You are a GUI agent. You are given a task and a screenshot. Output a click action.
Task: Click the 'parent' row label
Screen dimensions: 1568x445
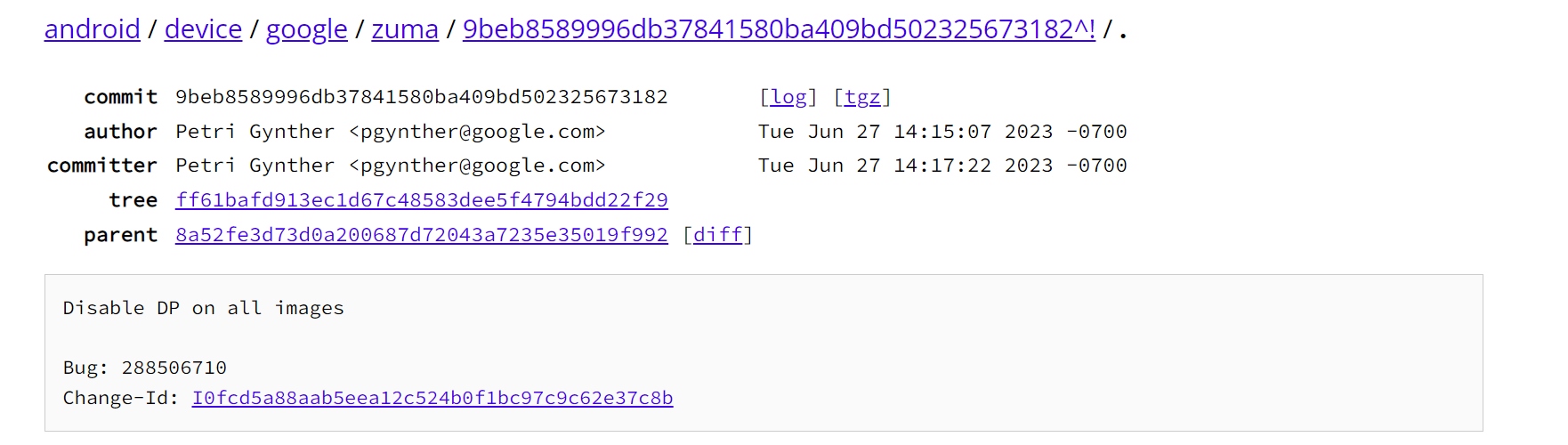click(120, 235)
